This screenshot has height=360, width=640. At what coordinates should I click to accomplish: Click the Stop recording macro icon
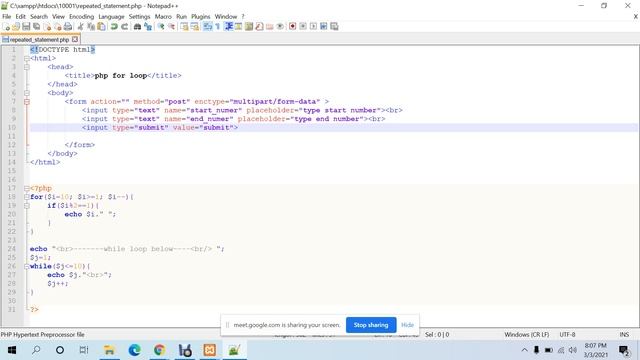coord(303,27)
